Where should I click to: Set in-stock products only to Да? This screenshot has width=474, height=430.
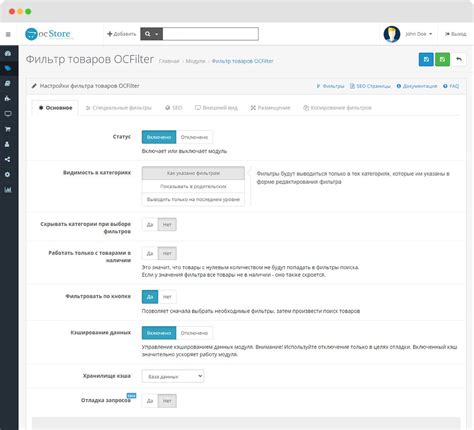click(x=150, y=254)
